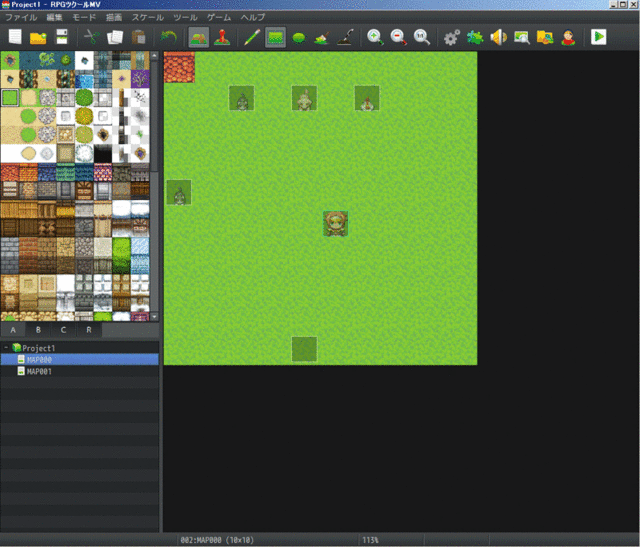640x547 pixels.
Task: Select the Shadow Pen tool
Action: (x=345, y=37)
